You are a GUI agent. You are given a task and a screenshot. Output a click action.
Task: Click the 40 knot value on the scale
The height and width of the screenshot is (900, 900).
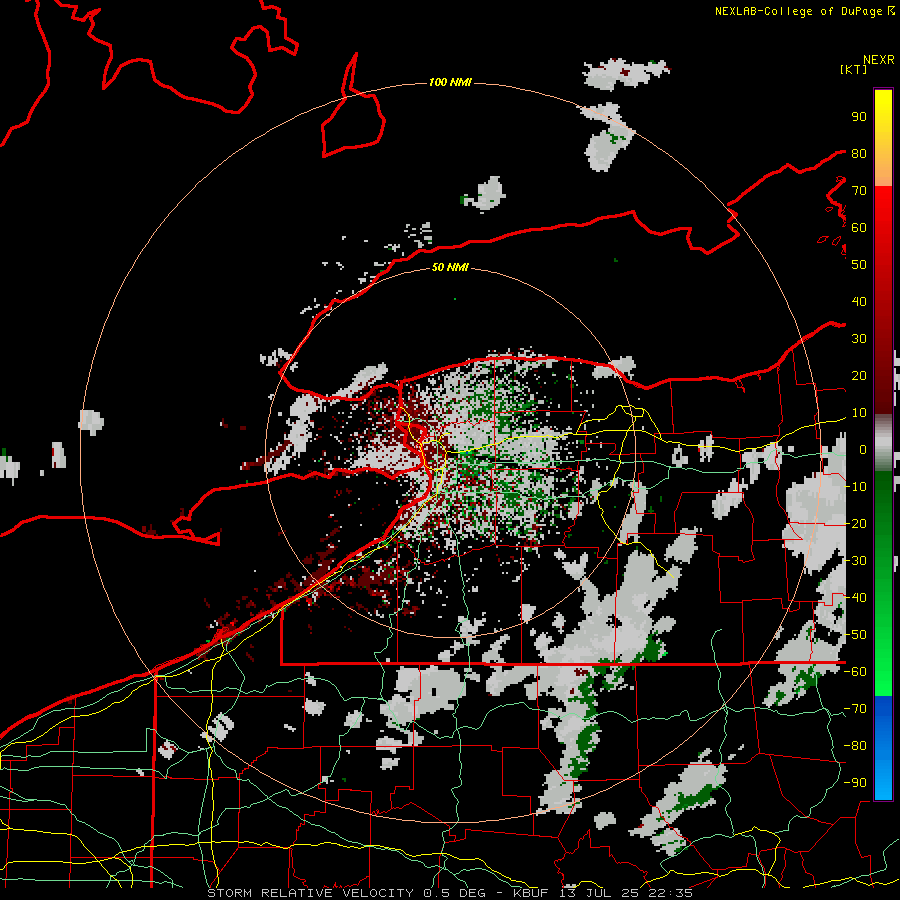[859, 302]
